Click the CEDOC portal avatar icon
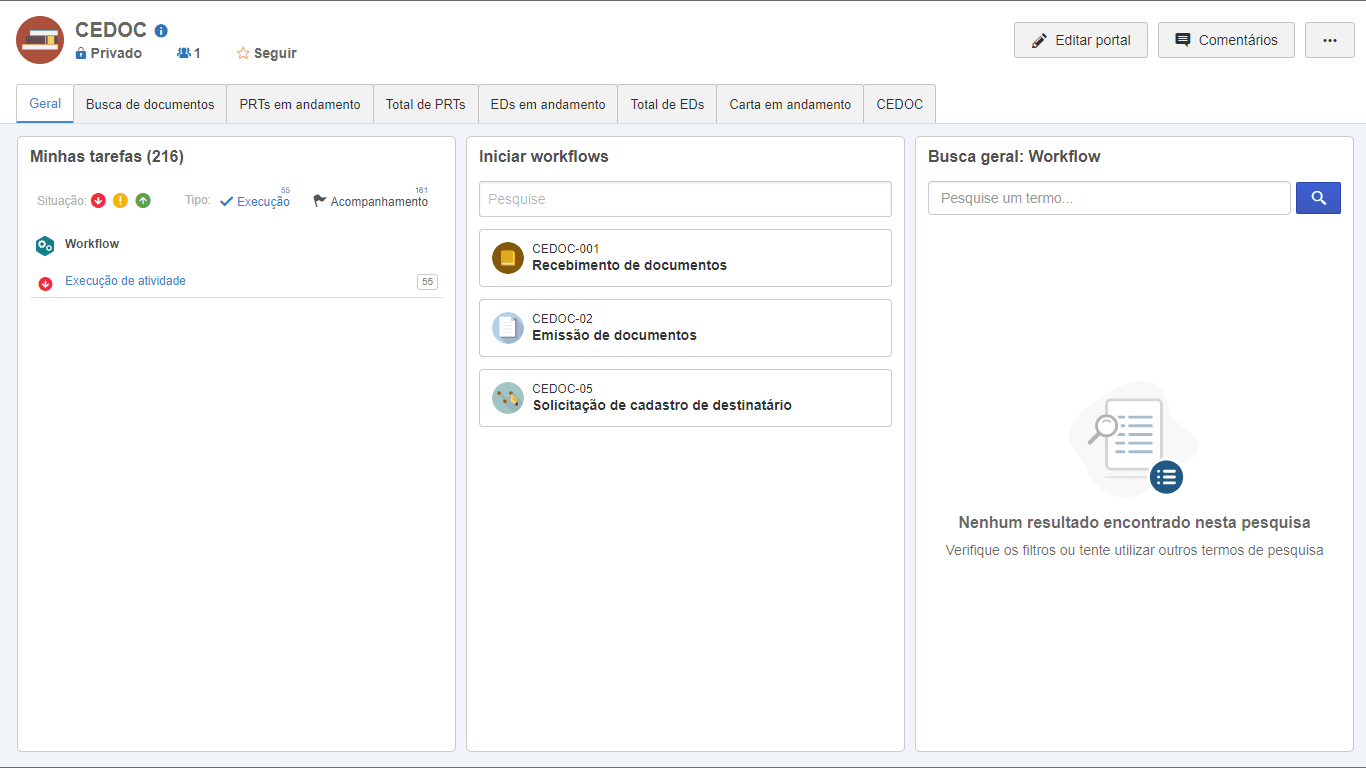 pyautogui.click(x=40, y=40)
